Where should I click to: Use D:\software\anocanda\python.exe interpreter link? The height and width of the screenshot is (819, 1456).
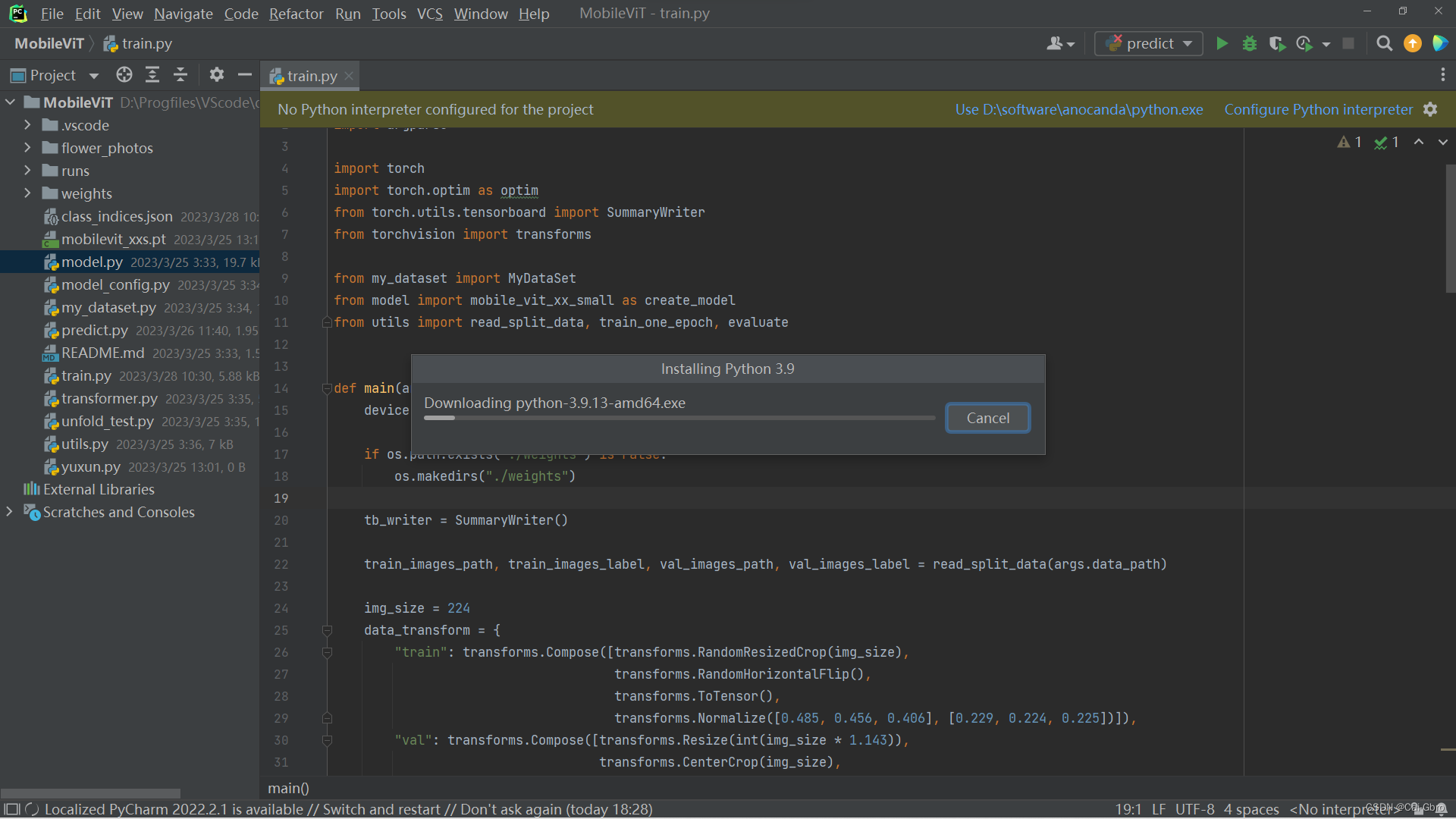pyautogui.click(x=1078, y=109)
